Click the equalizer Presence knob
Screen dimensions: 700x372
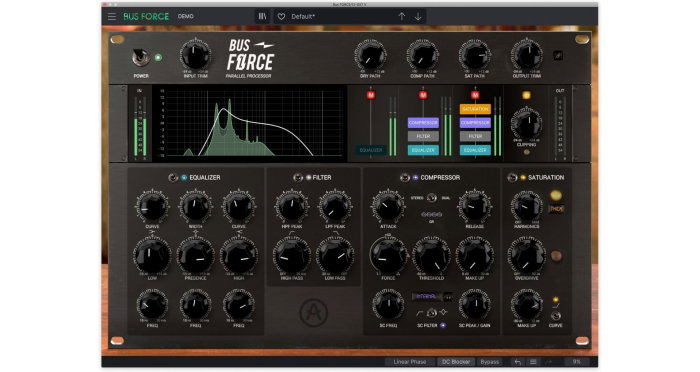pyautogui.click(x=195, y=255)
